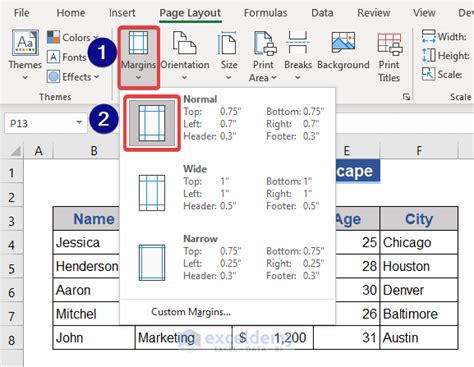Viewport: 474px width, 367px height.
Task: Open Custom Margins option
Action: tap(191, 312)
